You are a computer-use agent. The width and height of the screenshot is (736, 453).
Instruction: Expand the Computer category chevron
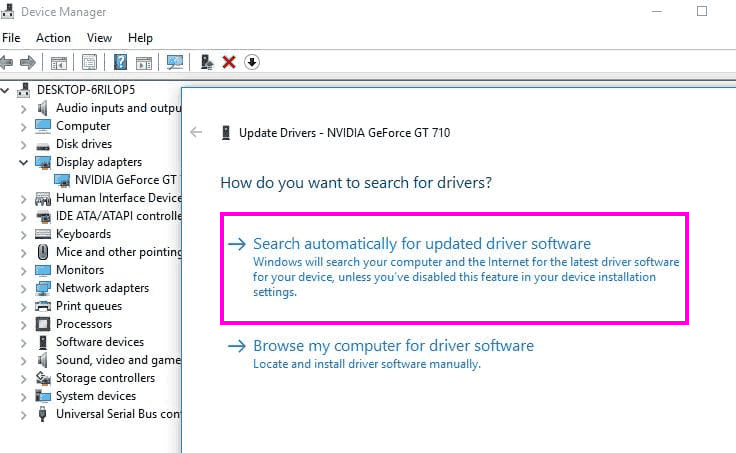coord(23,127)
